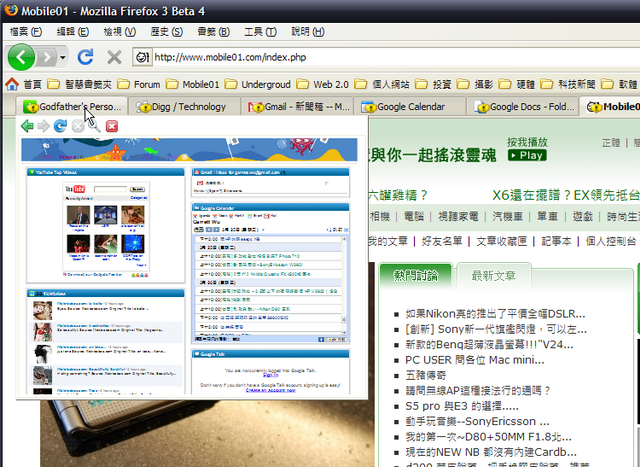Open the 文章收藏區 link
Screen dimensions: 640x467
click(502, 241)
